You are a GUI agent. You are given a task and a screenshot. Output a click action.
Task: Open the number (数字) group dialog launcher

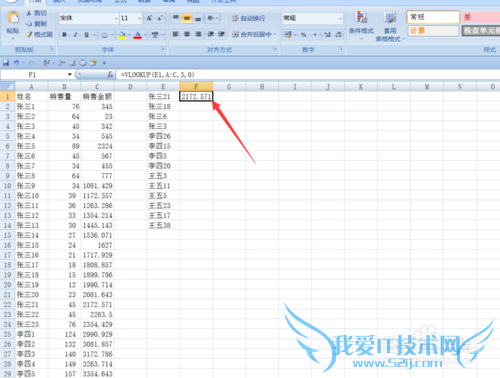click(x=341, y=49)
